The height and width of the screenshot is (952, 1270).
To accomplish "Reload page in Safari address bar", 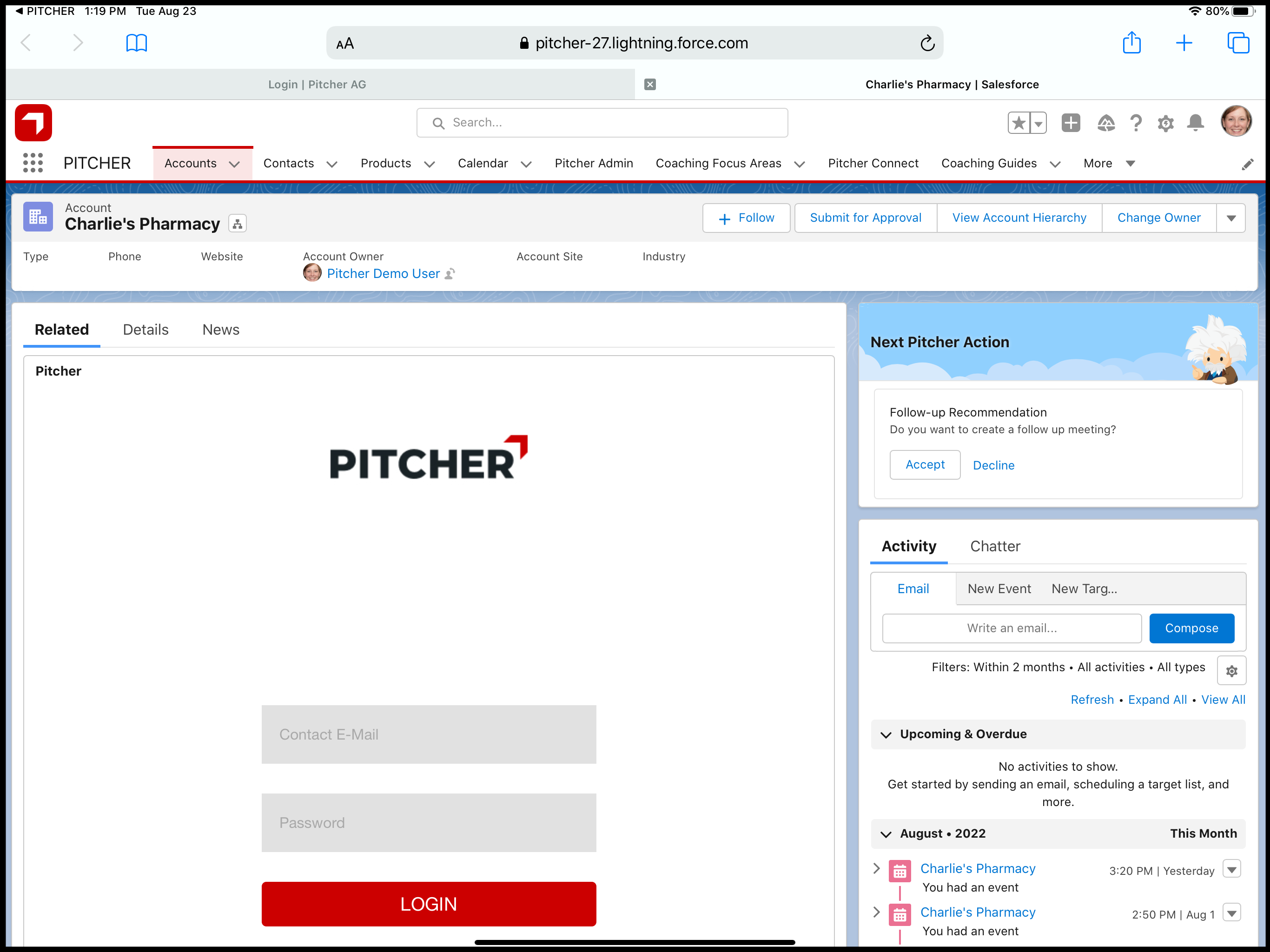I will coord(926,43).
